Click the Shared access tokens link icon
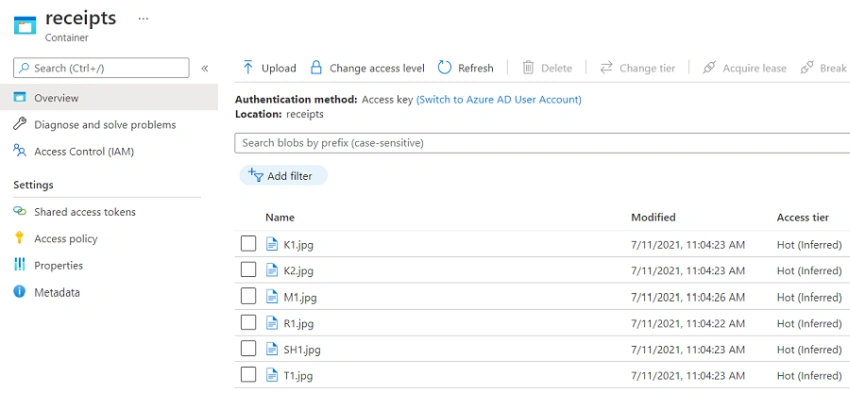Image resolution: width=850 pixels, height=394 pixels. tap(20, 211)
